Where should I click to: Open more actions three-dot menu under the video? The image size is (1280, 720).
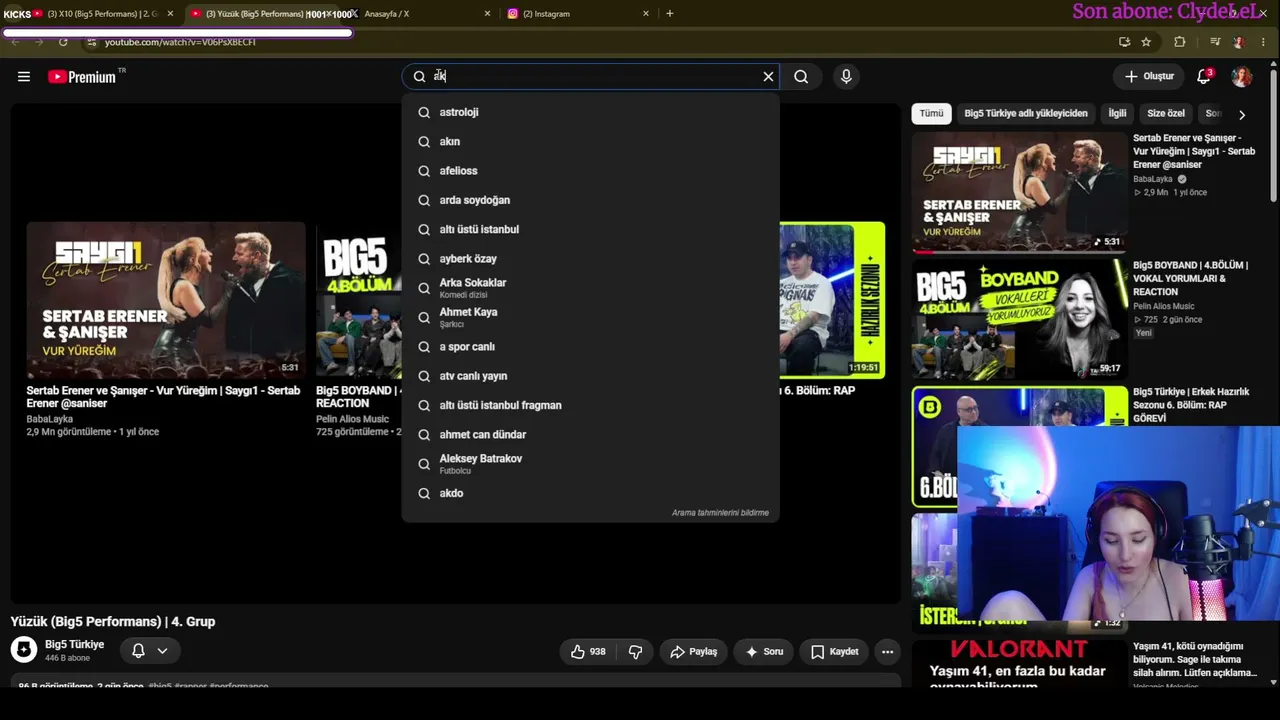(887, 652)
